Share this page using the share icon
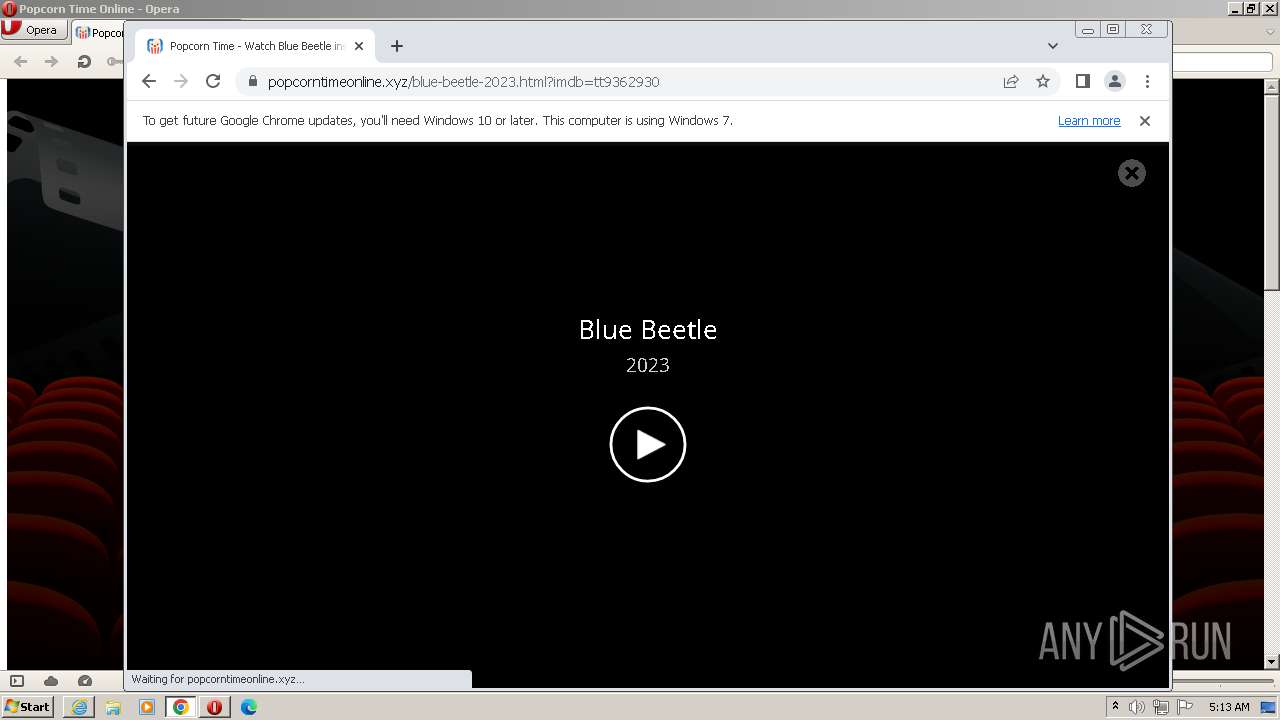The height and width of the screenshot is (720, 1280). point(1011,81)
